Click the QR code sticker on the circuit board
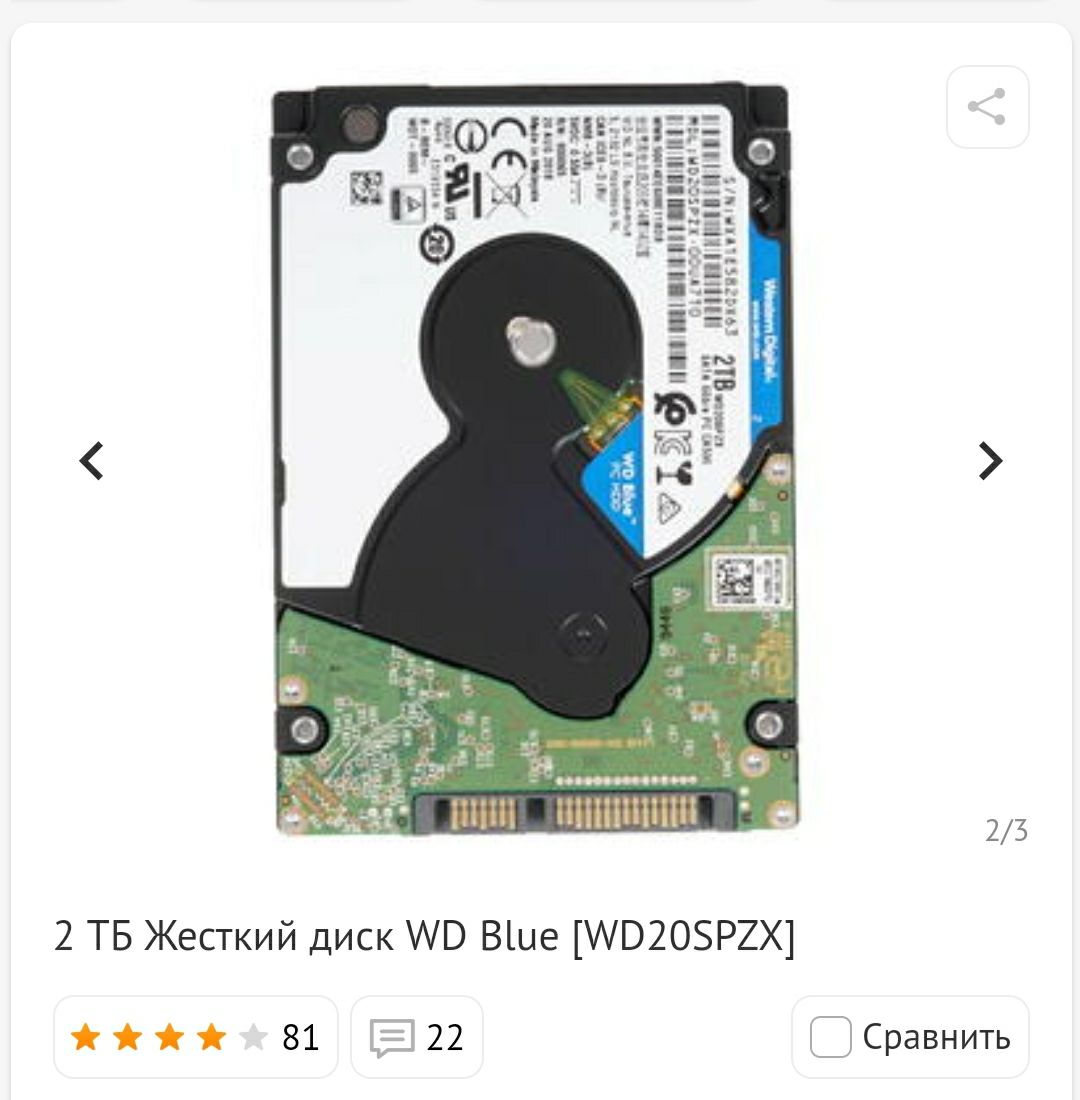 (735, 580)
